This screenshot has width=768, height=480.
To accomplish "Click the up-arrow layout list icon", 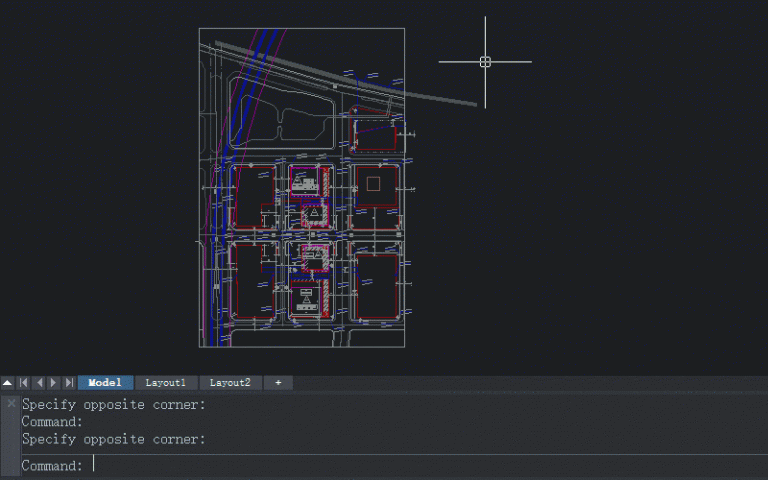I will pos(7,383).
